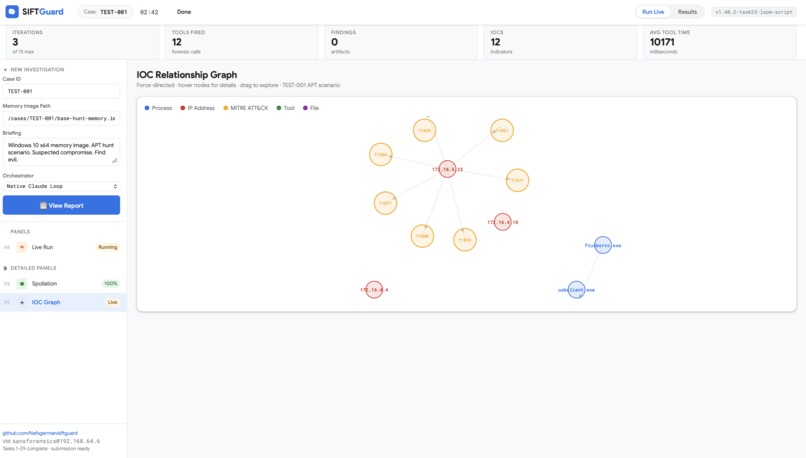Click the IOC Relationship Graph heading

click(187, 75)
